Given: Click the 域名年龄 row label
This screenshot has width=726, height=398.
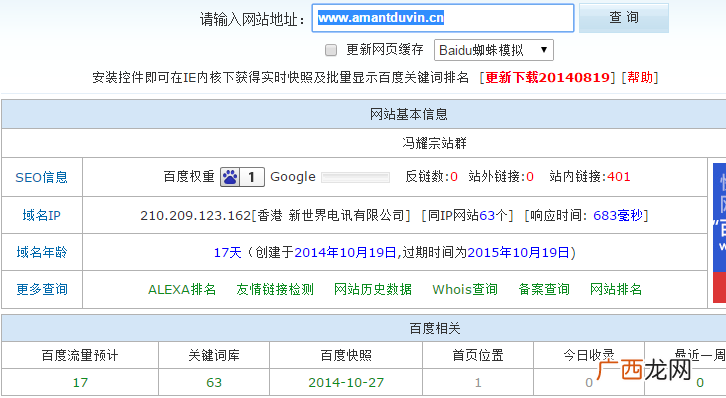Looking at the screenshot, I should 42,252.
